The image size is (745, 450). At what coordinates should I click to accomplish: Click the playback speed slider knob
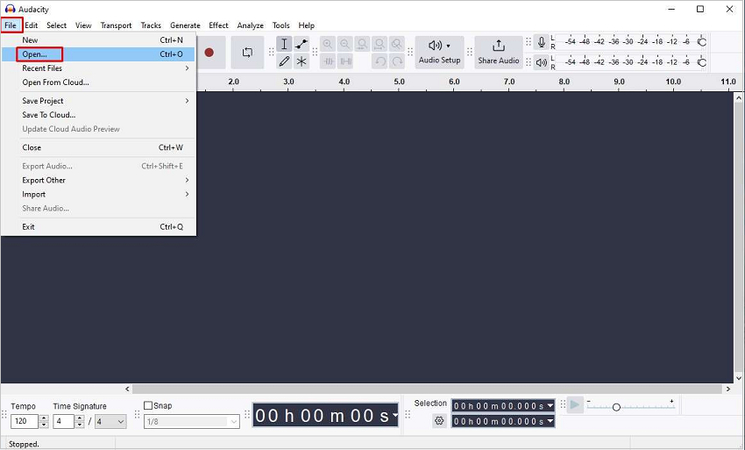(x=616, y=407)
